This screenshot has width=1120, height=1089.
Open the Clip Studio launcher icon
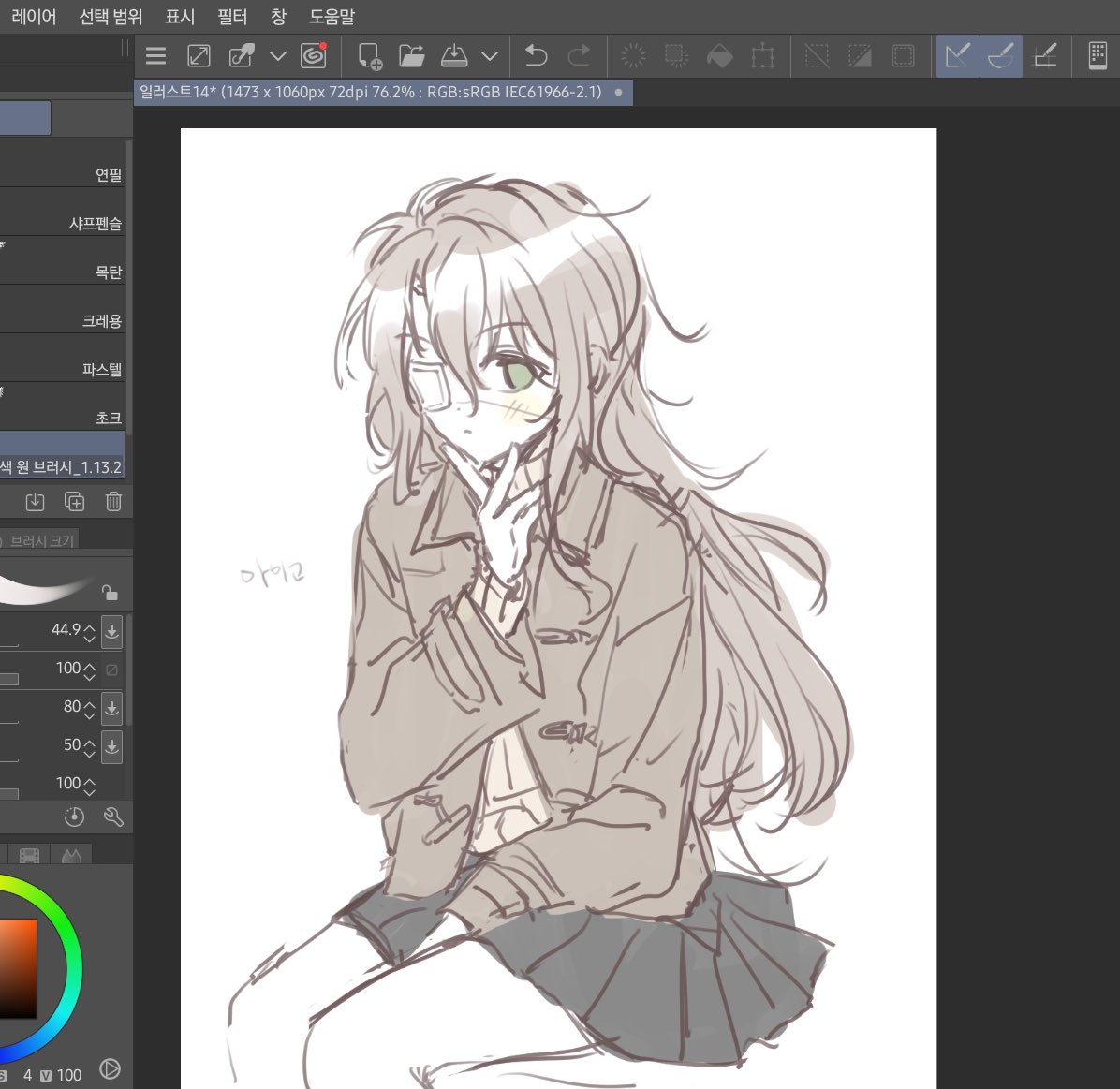point(314,55)
